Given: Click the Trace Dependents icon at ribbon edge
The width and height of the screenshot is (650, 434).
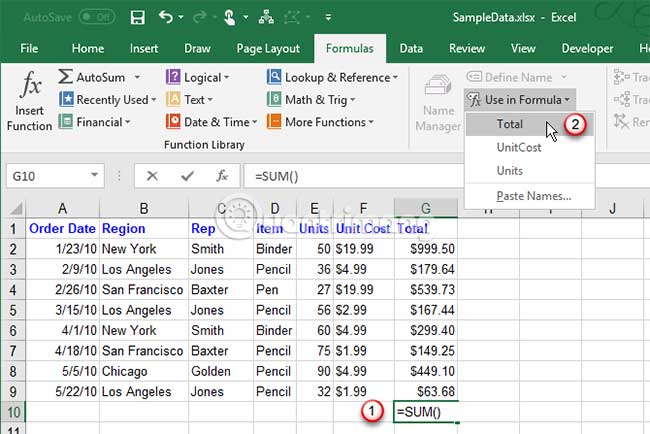Looking at the screenshot, I should [x=621, y=99].
